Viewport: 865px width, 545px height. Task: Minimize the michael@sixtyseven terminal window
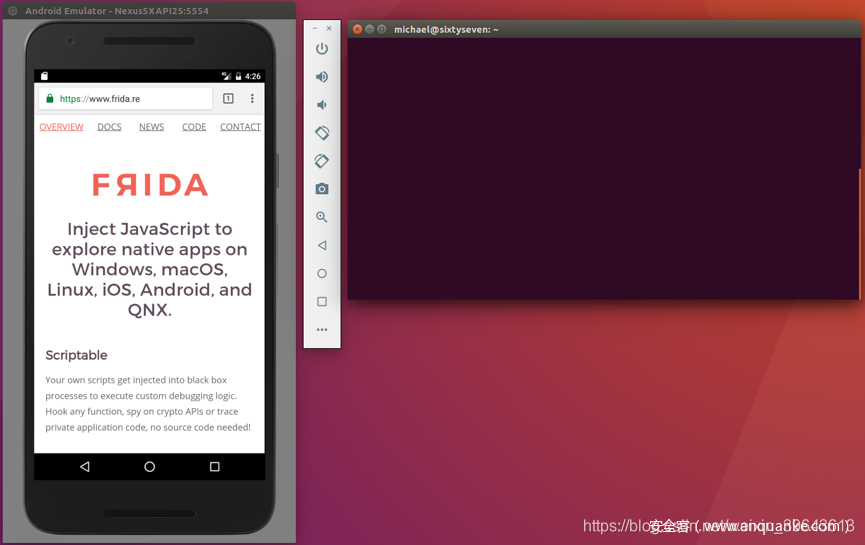pos(370,29)
